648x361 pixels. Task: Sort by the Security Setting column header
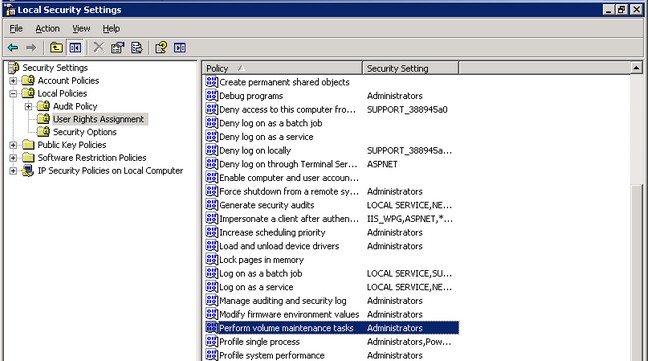pyautogui.click(x=410, y=68)
